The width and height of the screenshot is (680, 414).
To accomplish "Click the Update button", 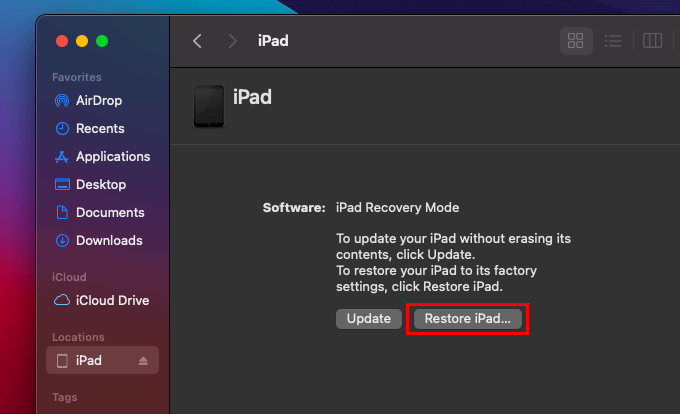I will coord(369,319).
